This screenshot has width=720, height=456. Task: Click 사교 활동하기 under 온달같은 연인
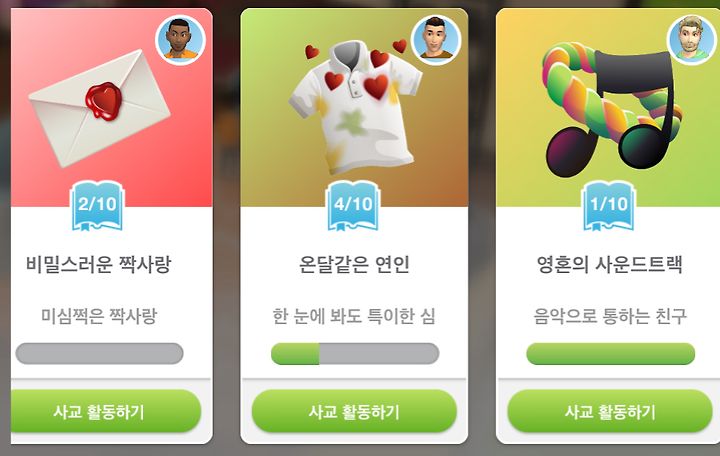pos(354,411)
